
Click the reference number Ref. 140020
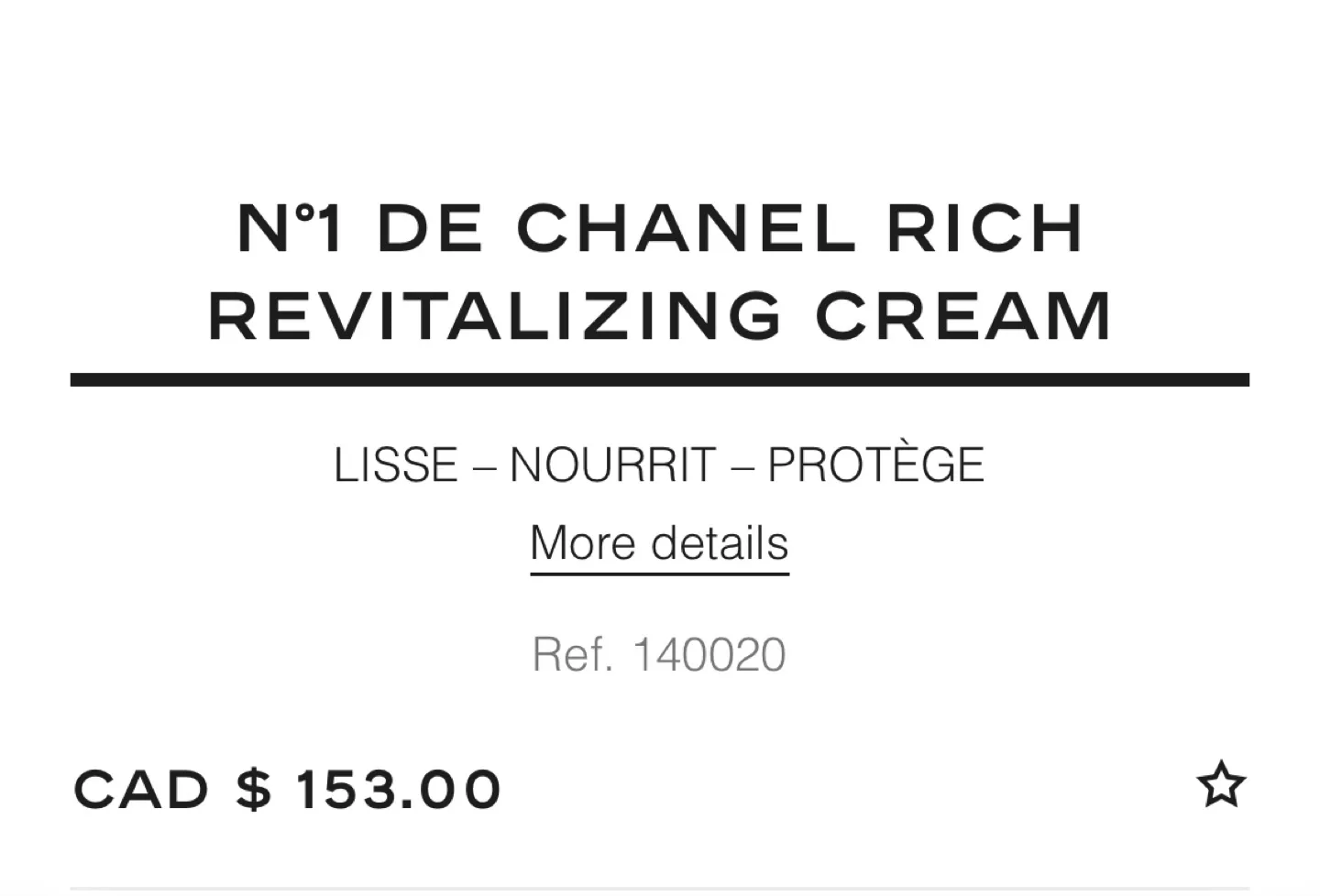(659, 653)
